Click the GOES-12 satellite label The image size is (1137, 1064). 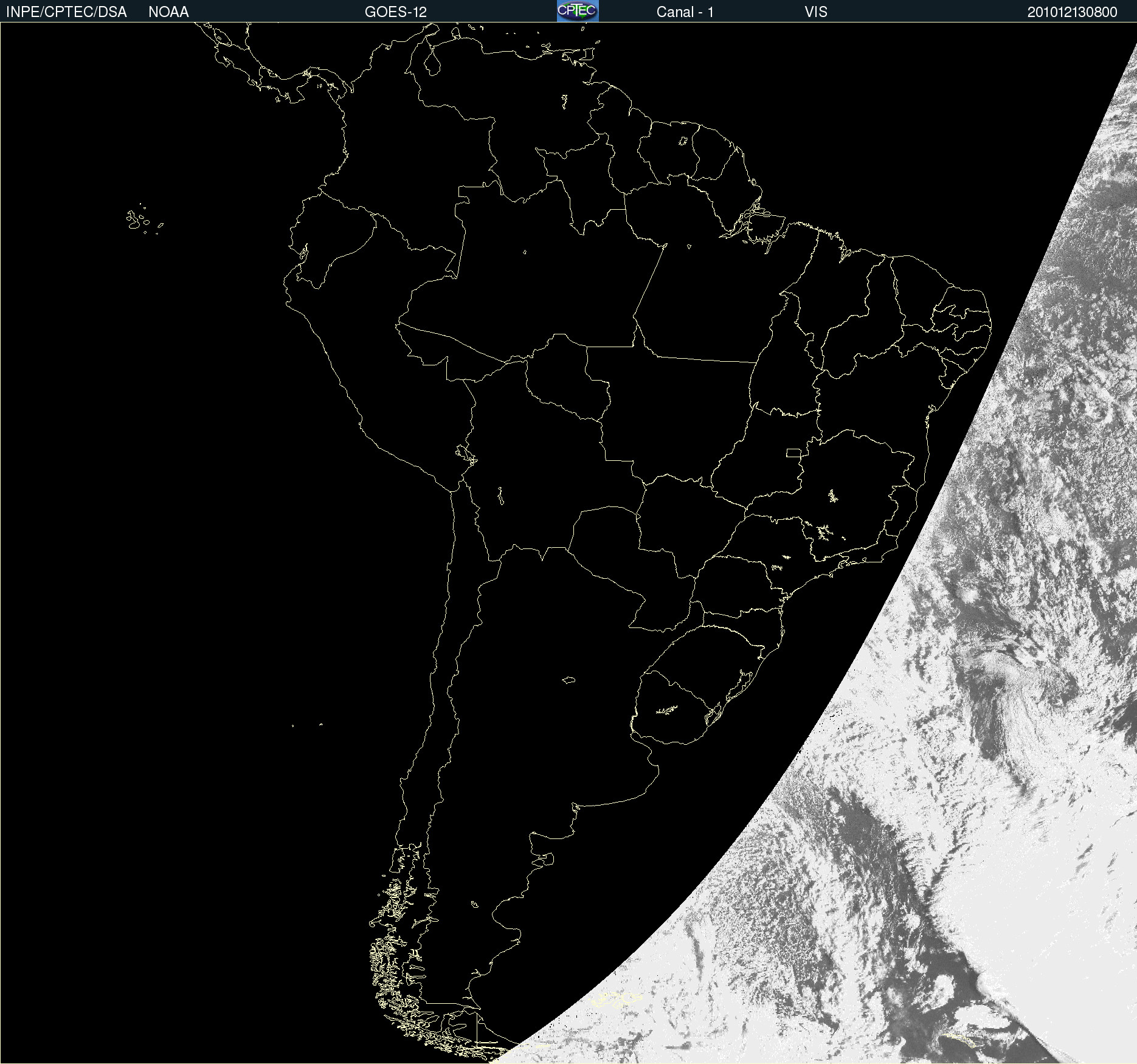396,12
